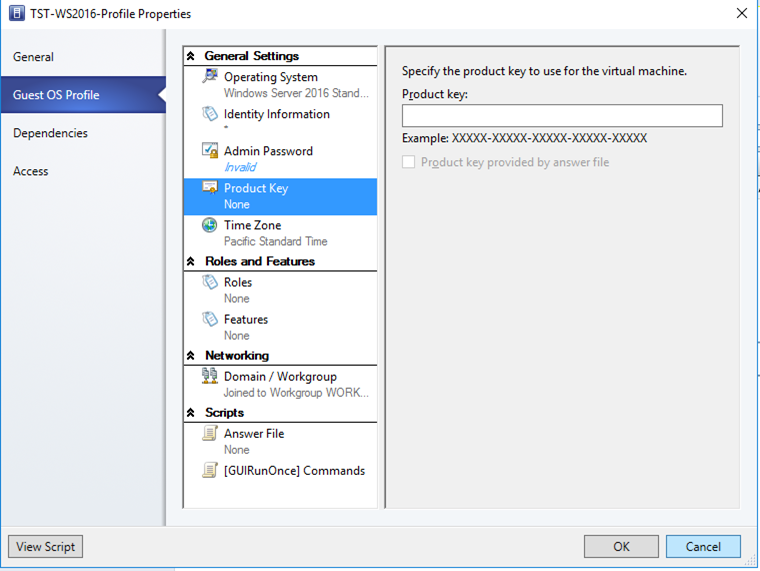Click the Admin Password lock icon
The height and width of the screenshot is (571, 760).
(210, 151)
